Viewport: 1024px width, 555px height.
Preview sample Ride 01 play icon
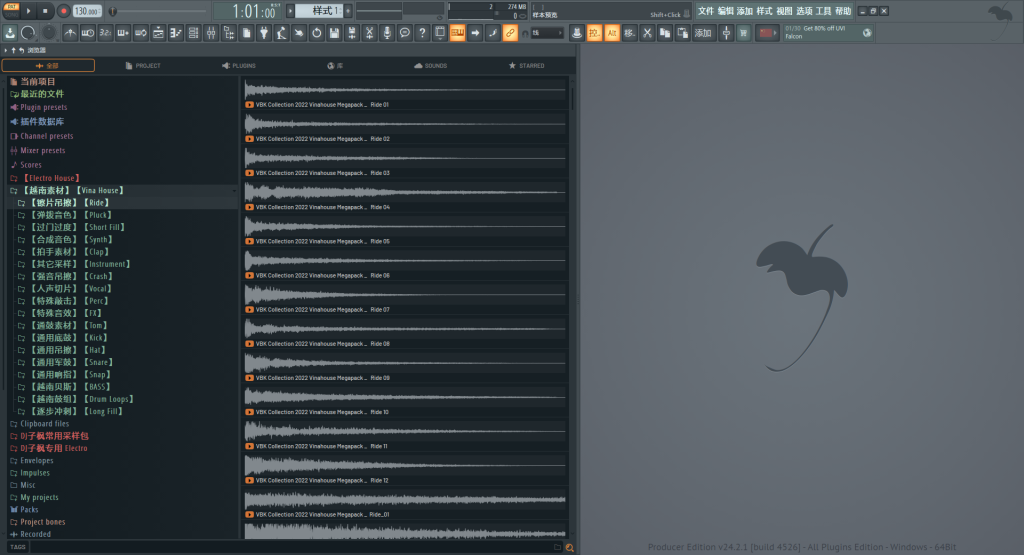click(x=249, y=104)
